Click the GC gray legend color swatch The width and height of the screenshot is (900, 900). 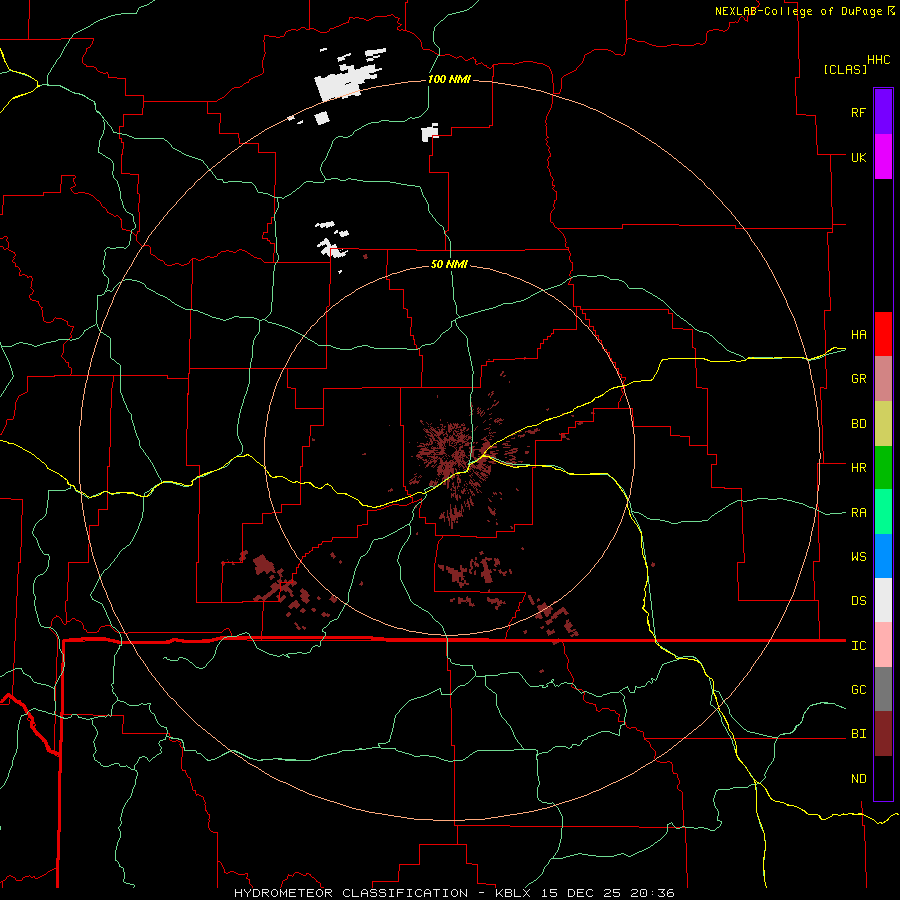coord(883,689)
